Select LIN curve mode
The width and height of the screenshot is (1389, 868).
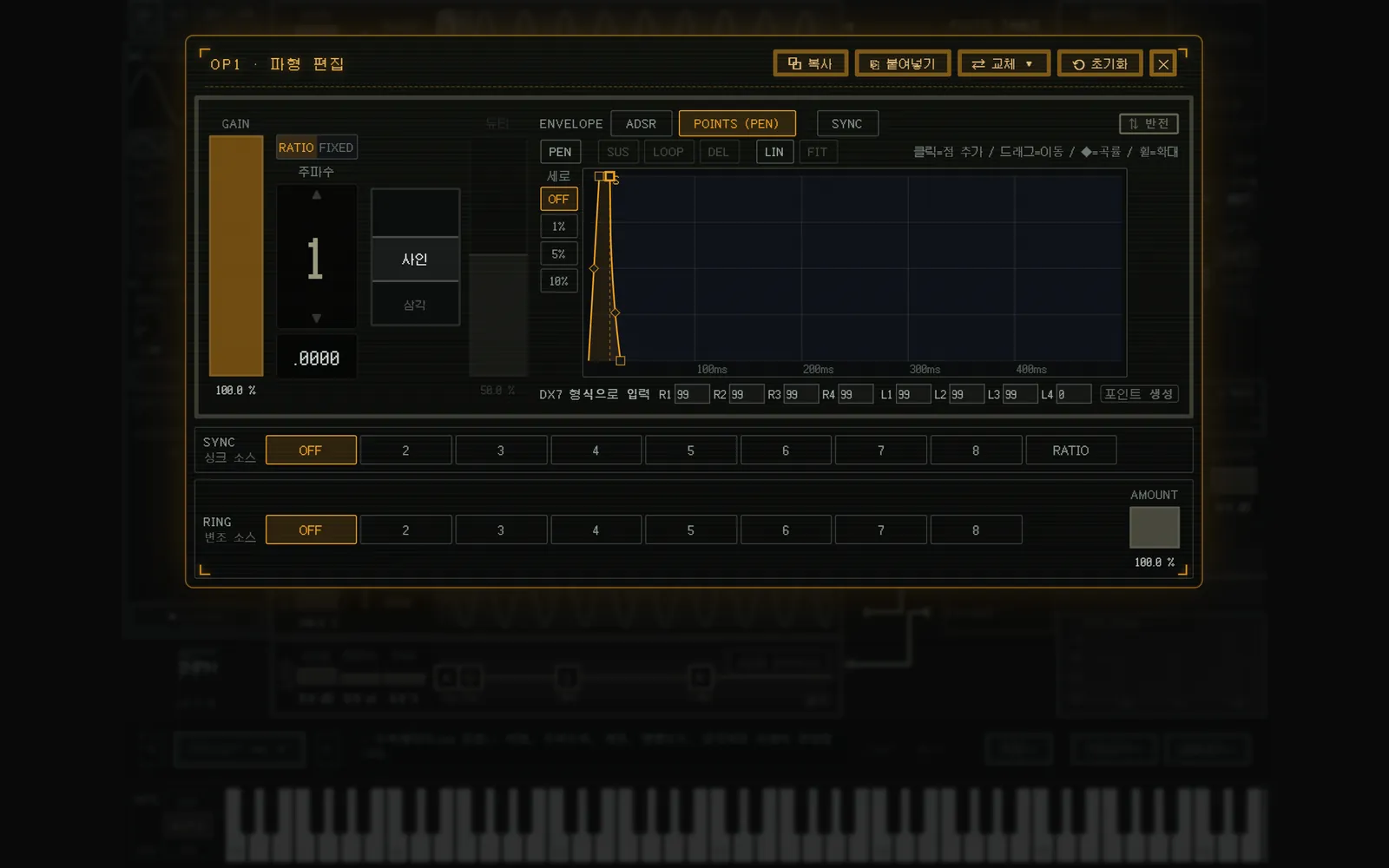click(x=774, y=152)
